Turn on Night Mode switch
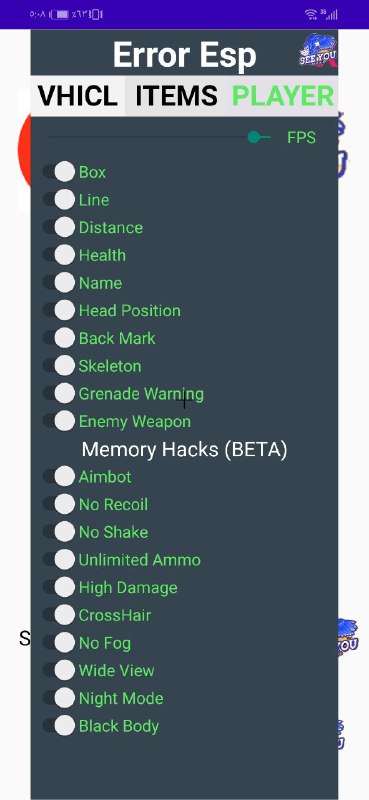The height and width of the screenshot is (800, 369). click(58, 697)
